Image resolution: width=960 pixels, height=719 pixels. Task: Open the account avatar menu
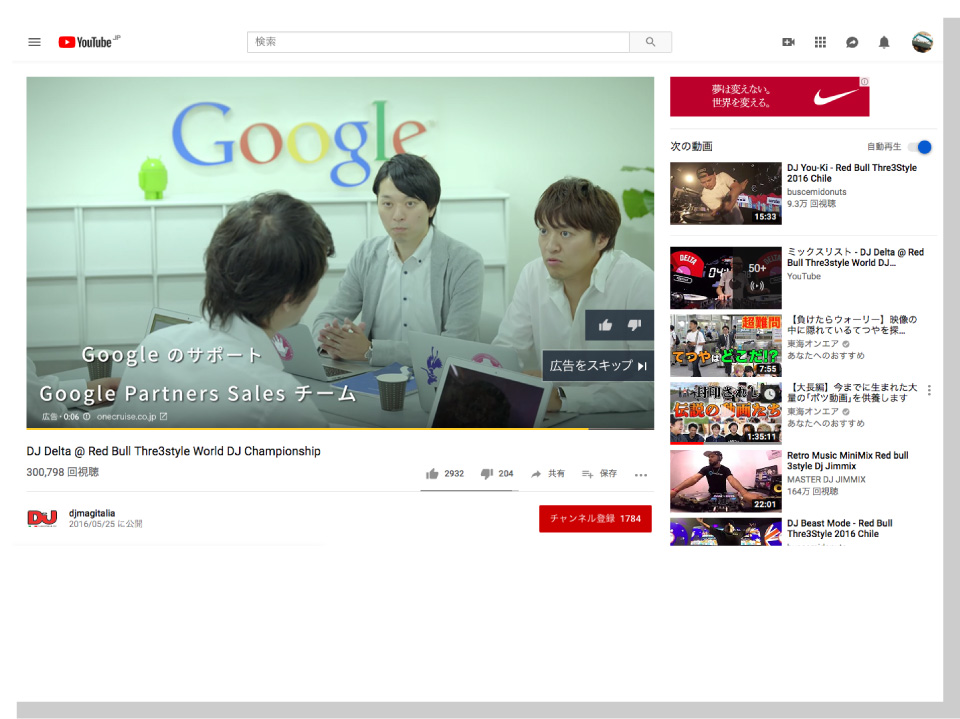pyautogui.click(x=922, y=42)
